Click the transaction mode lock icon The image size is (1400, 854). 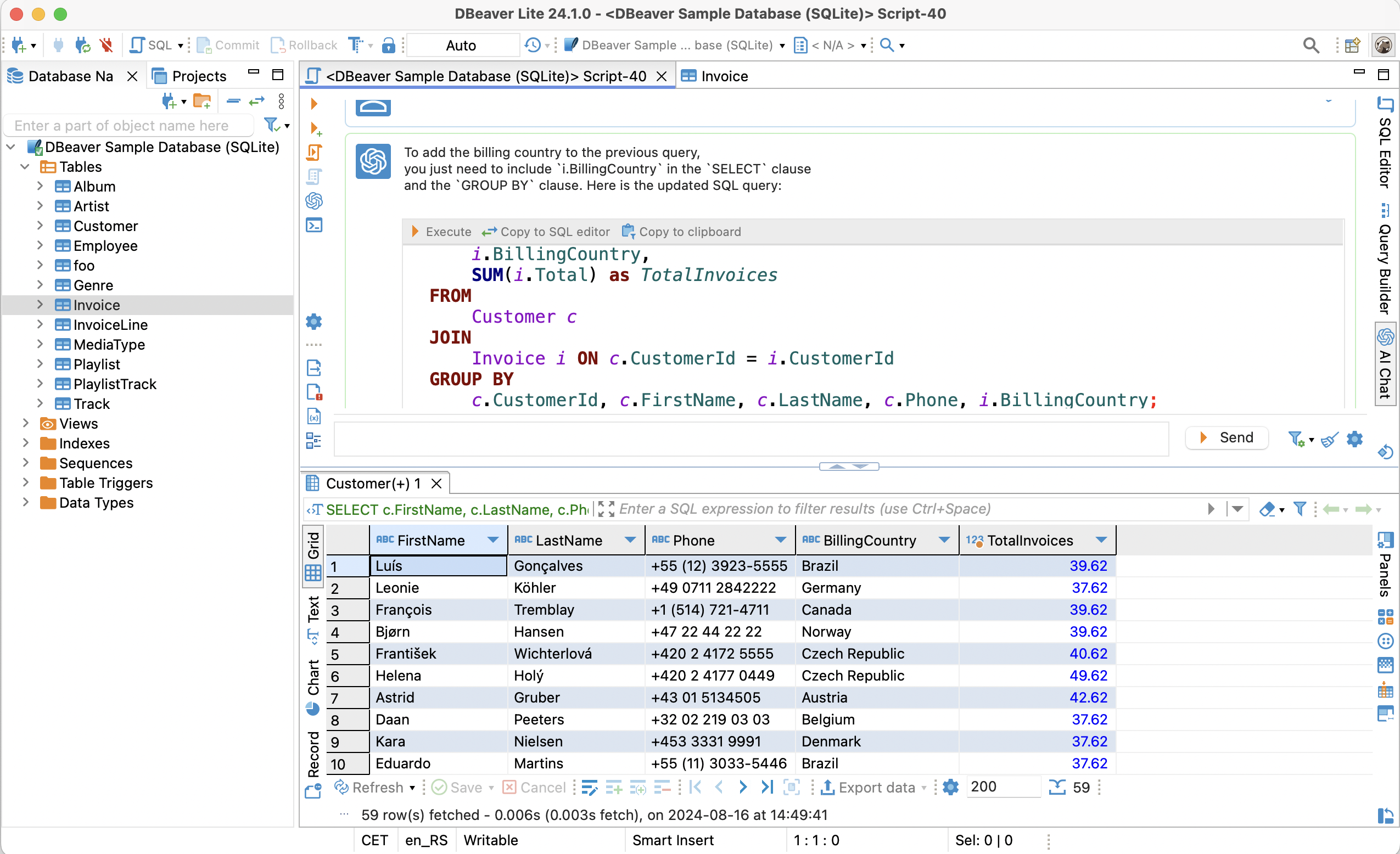(x=388, y=45)
